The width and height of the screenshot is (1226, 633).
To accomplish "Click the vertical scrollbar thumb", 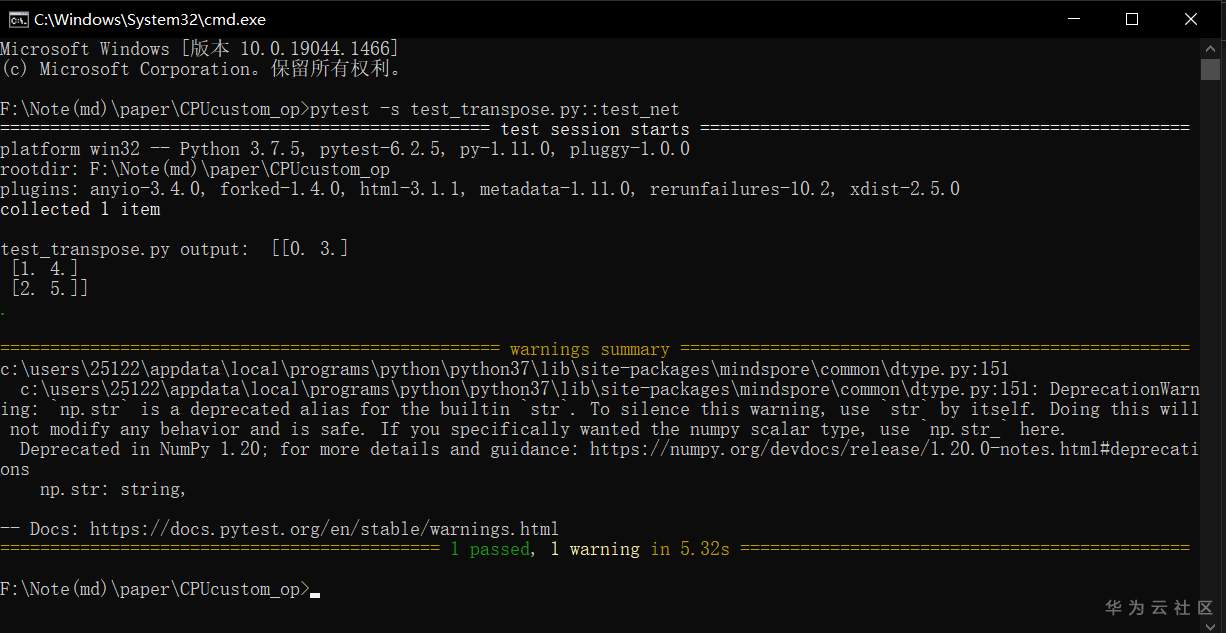I will [x=1210, y=69].
